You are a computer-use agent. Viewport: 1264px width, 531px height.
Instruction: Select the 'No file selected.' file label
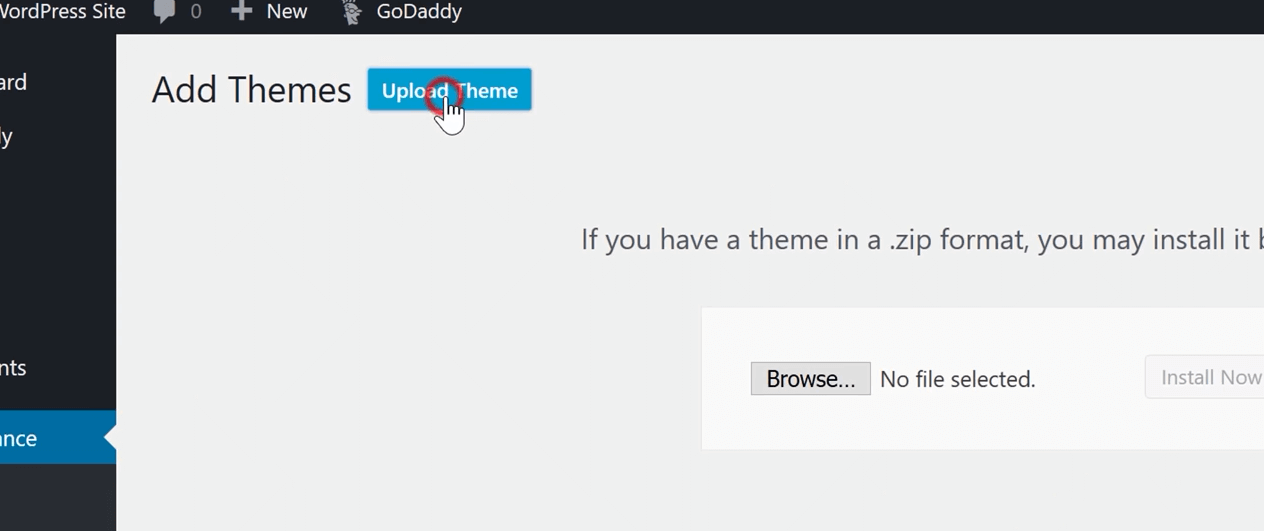coord(958,380)
